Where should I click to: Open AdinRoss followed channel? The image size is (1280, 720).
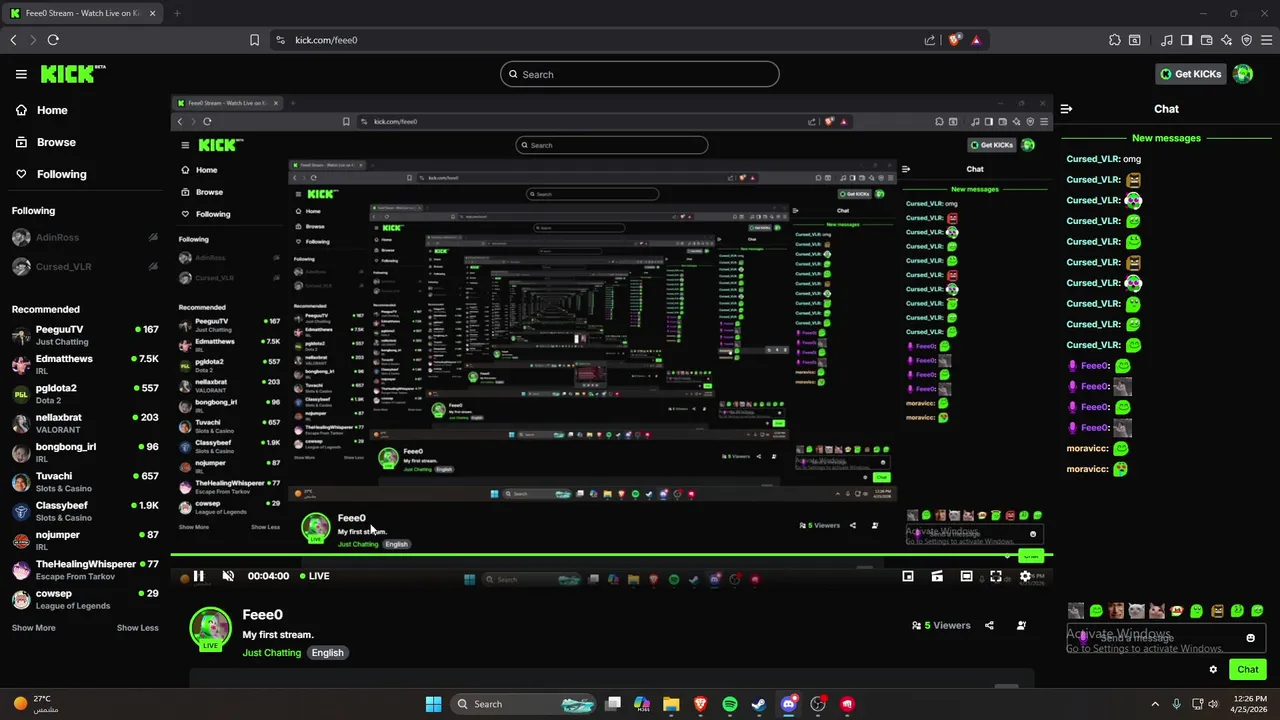(x=85, y=238)
